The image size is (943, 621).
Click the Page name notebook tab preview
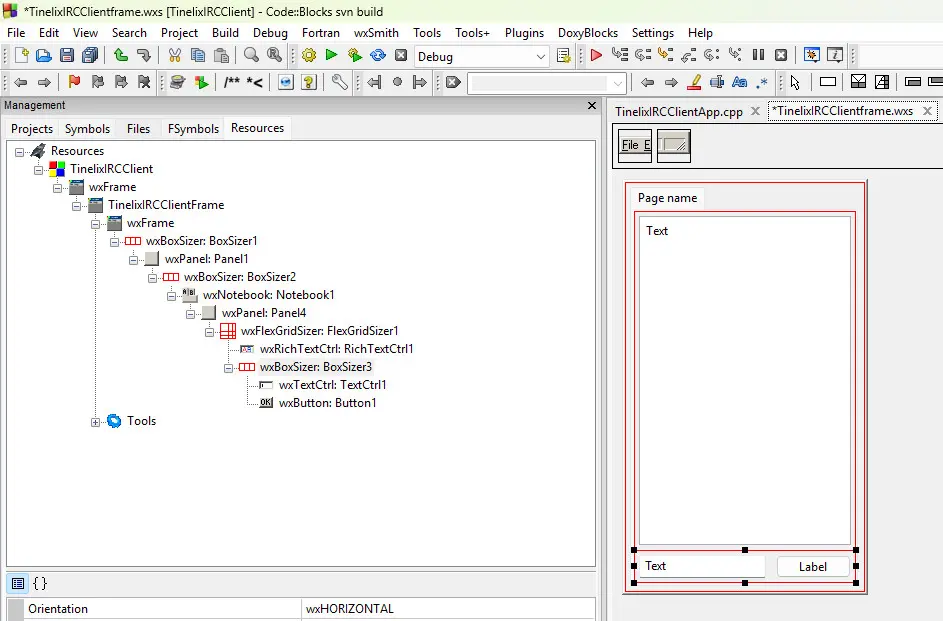(x=667, y=198)
